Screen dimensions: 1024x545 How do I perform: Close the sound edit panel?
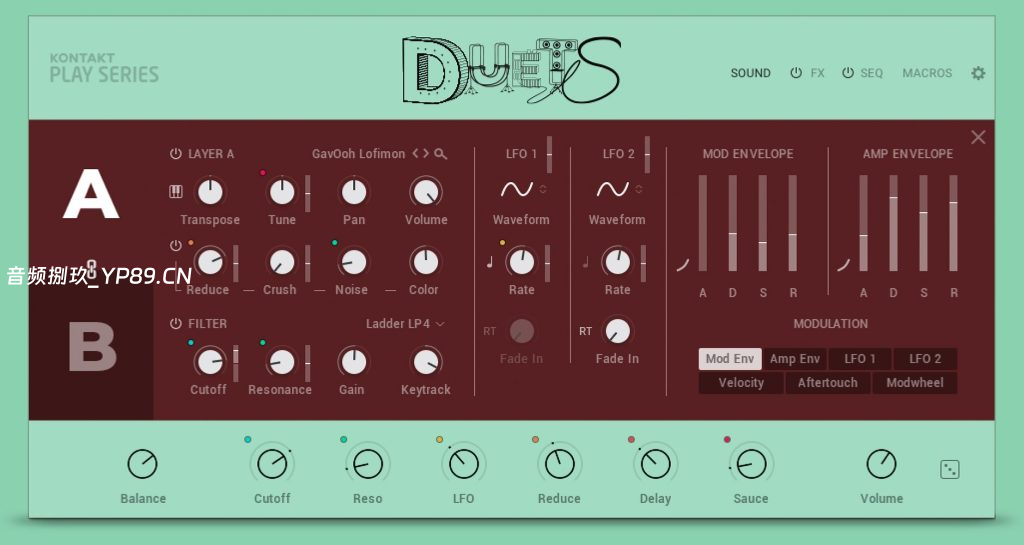(x=978, y=137)
